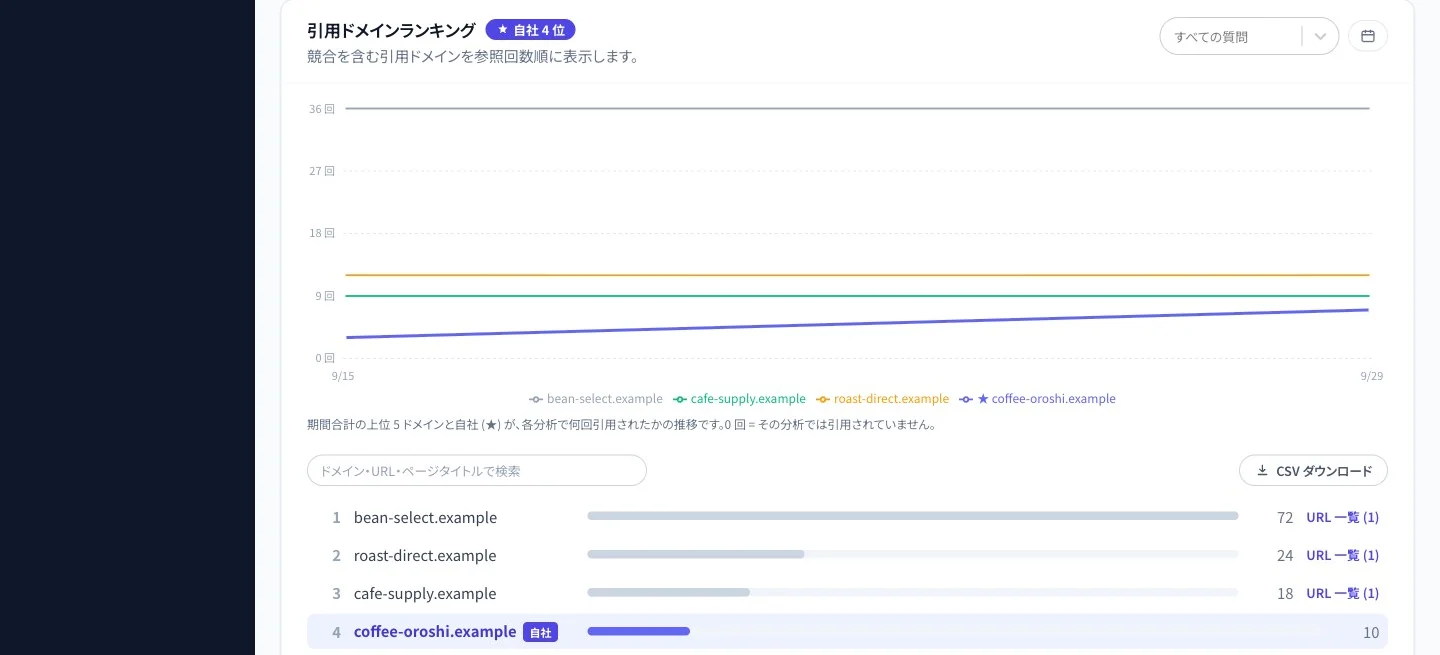Click the CSV ダウンロード button

pos(1313,471)
